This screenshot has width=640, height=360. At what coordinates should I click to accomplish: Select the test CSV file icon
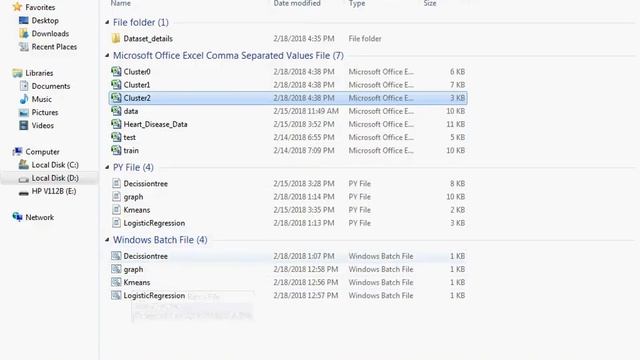click(x=116, y=137)
